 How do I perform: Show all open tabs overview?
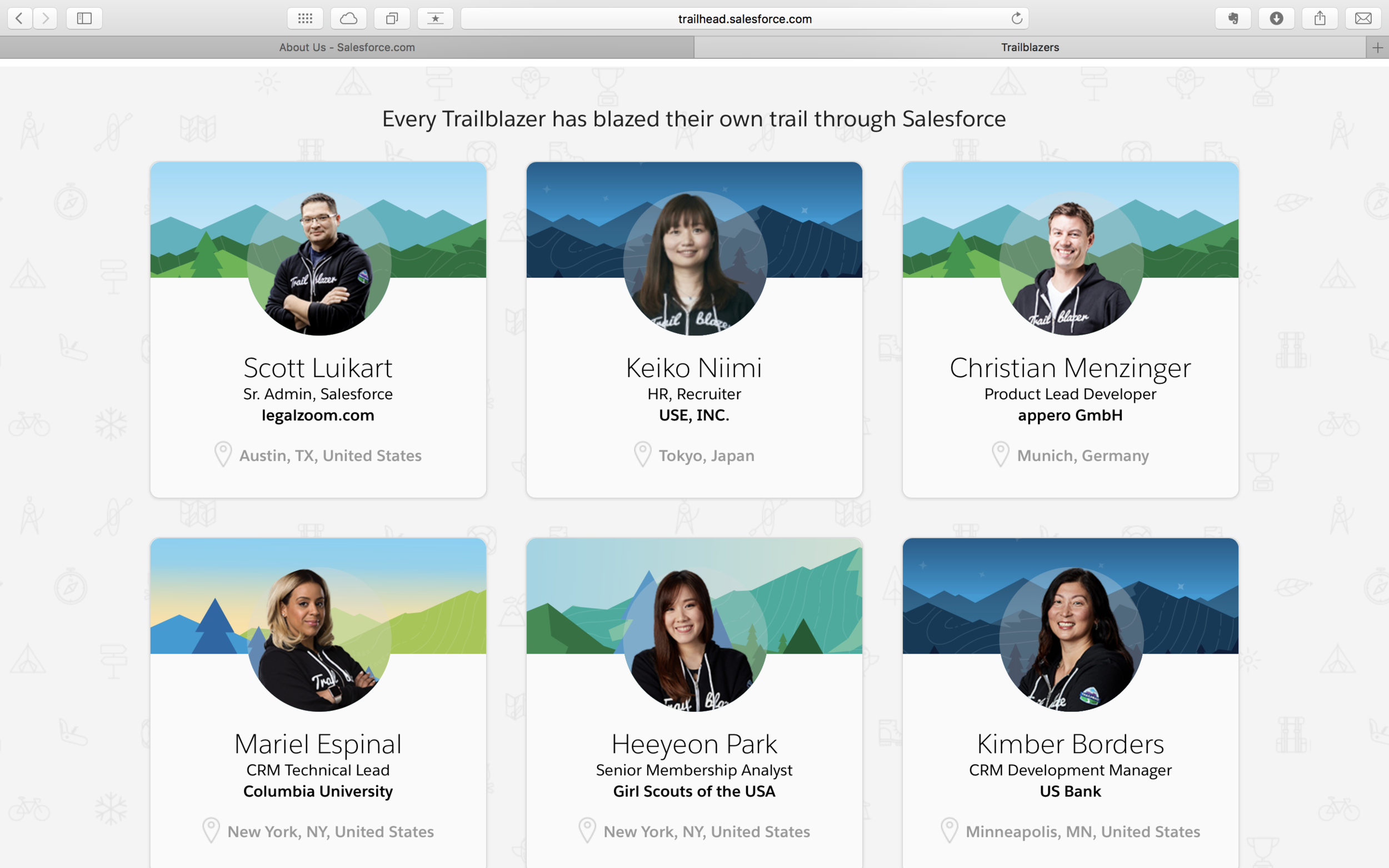pos(392,18)
